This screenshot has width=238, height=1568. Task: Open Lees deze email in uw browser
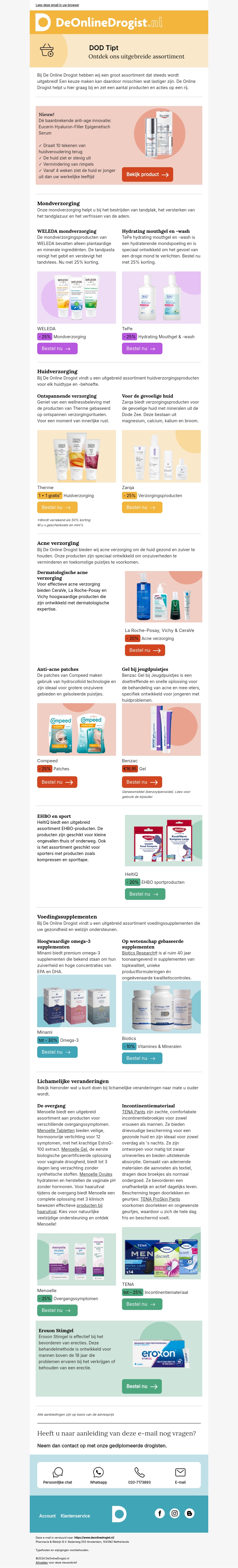[x=57, y=5]
